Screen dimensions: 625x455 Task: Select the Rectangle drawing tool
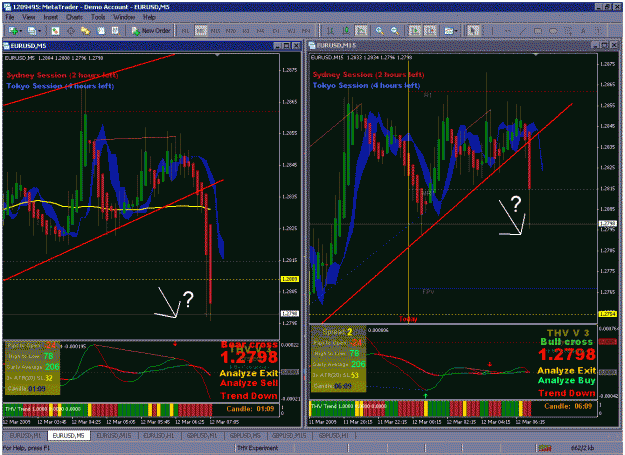tap(538, 31)
